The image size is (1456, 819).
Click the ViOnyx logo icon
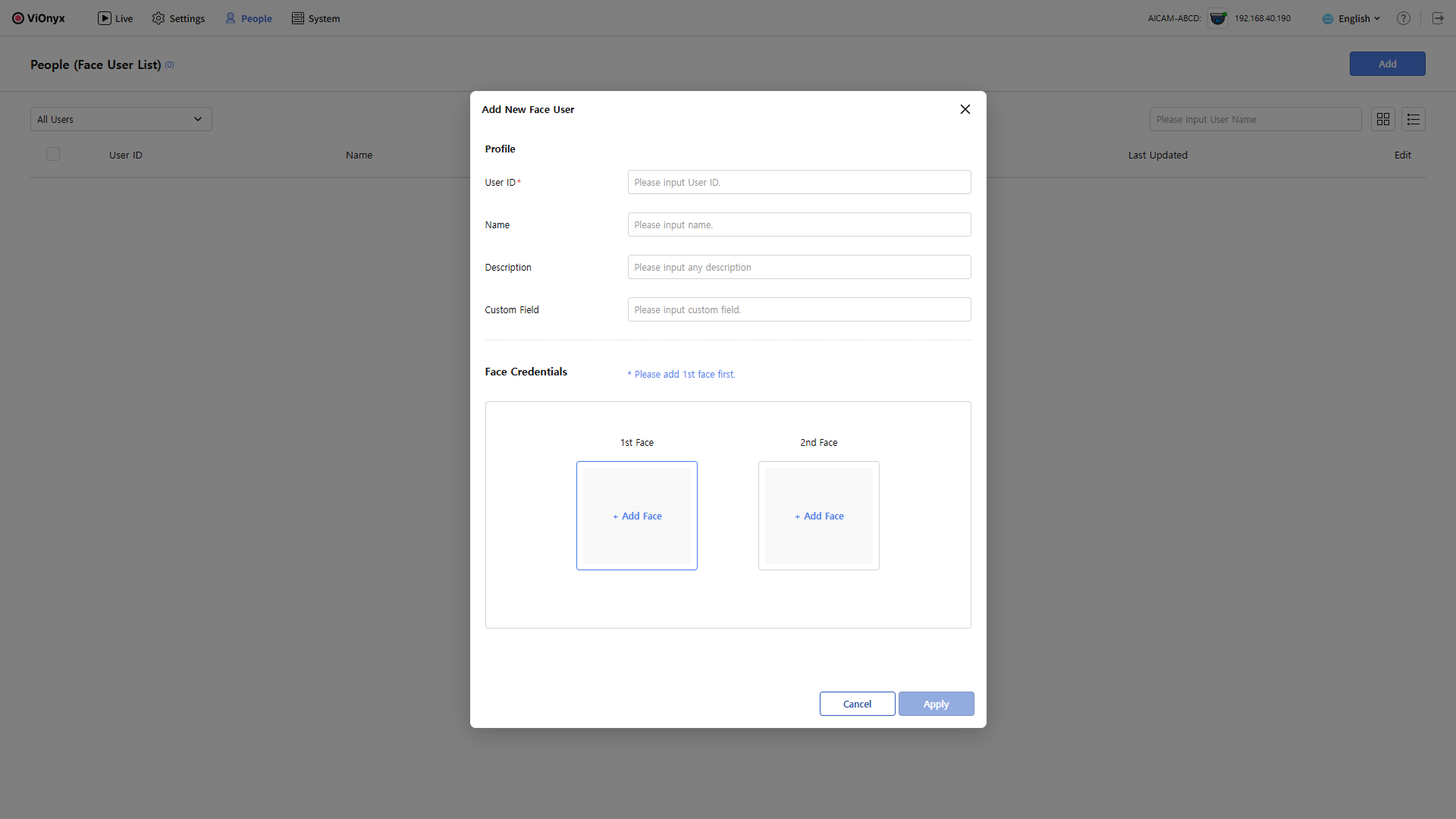pyautogui.click(x=18, y=18)
